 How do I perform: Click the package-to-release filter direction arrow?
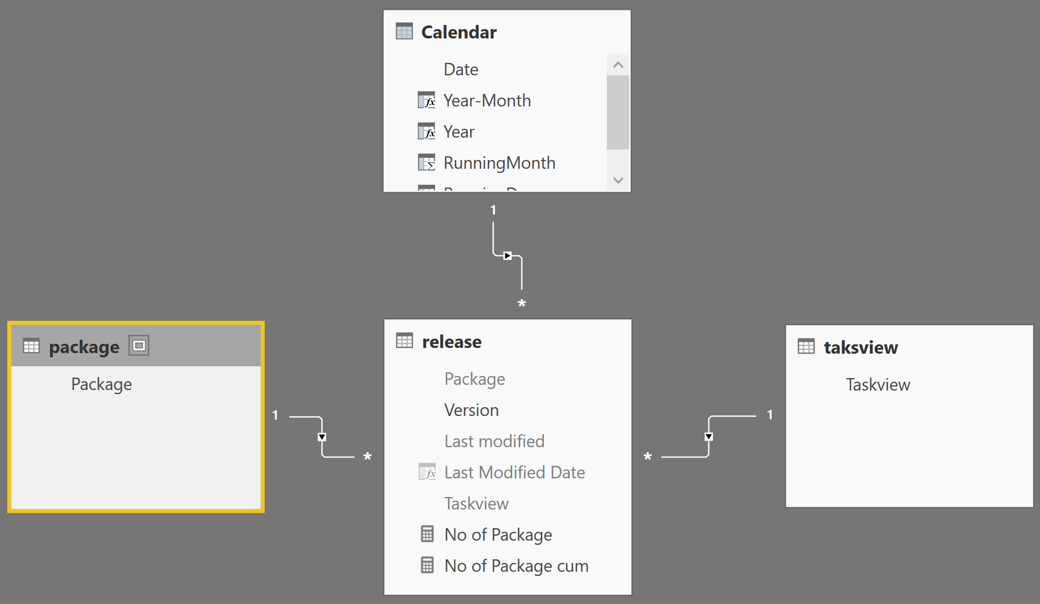coord(322,437)
